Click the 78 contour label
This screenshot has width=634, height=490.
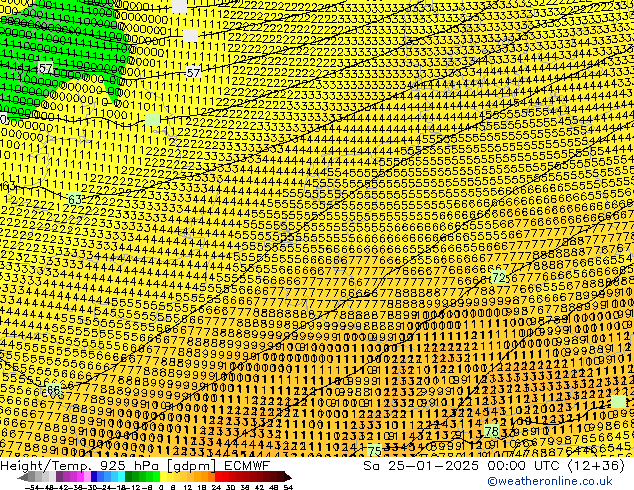[491, 431]
